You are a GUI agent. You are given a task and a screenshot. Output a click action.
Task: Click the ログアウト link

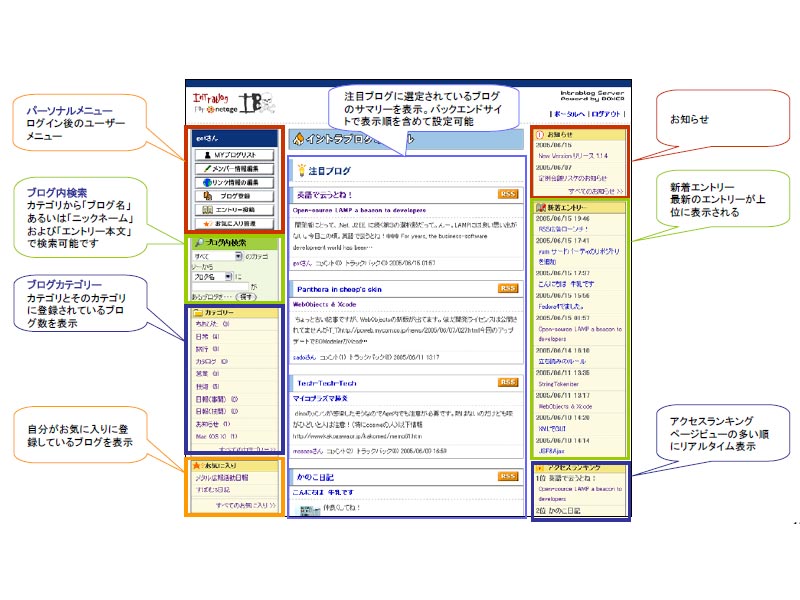point(606,114)
